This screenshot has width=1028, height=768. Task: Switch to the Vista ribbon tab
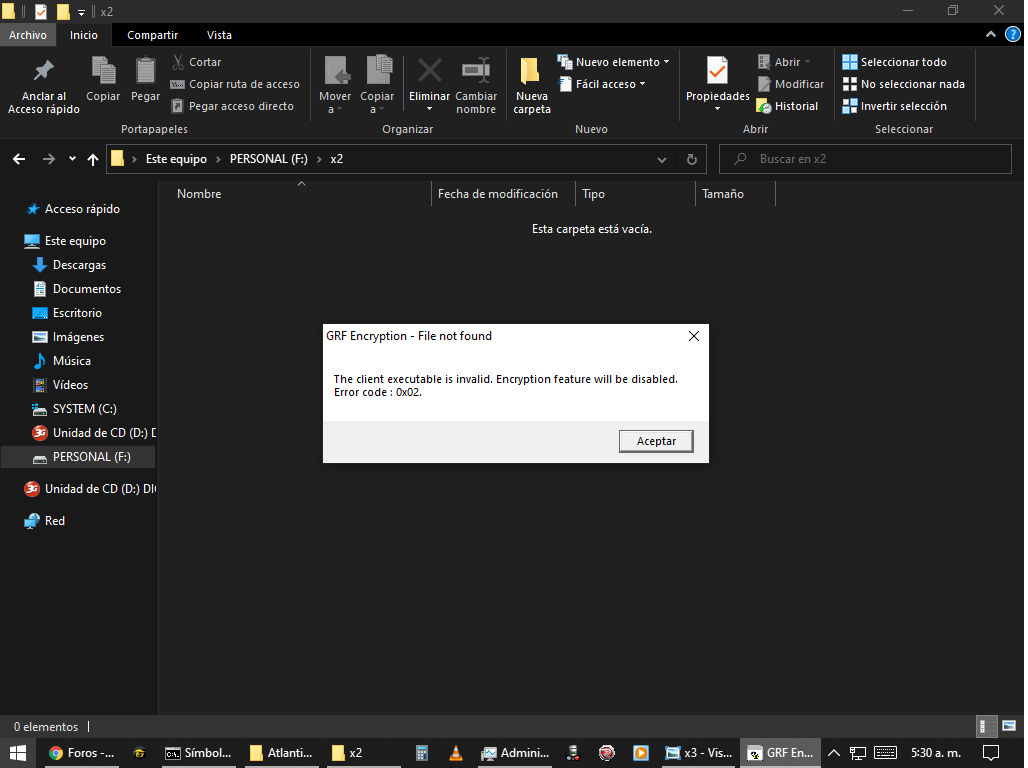click(219, 35)
